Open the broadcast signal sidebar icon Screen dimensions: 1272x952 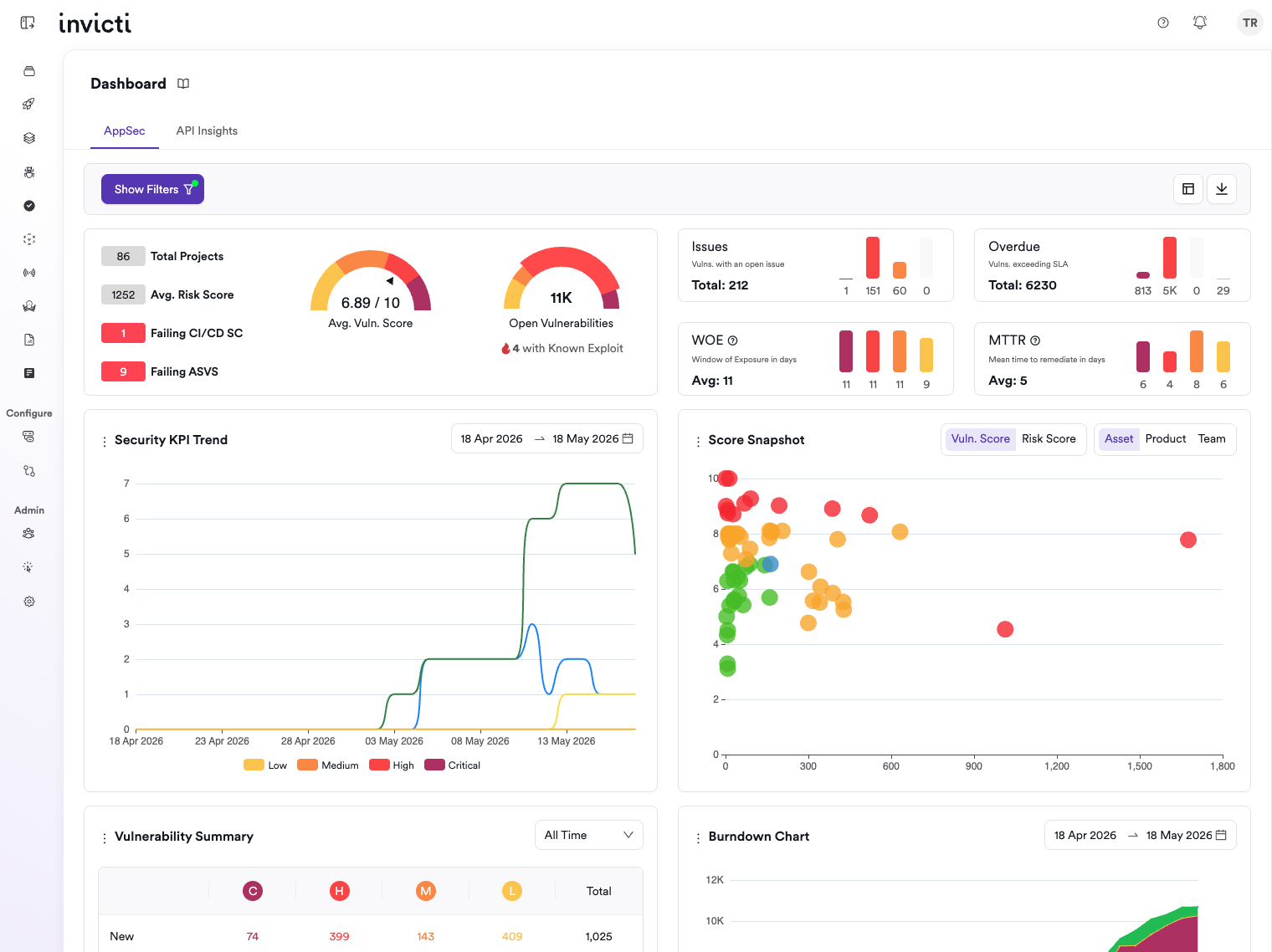coord(29,273)
